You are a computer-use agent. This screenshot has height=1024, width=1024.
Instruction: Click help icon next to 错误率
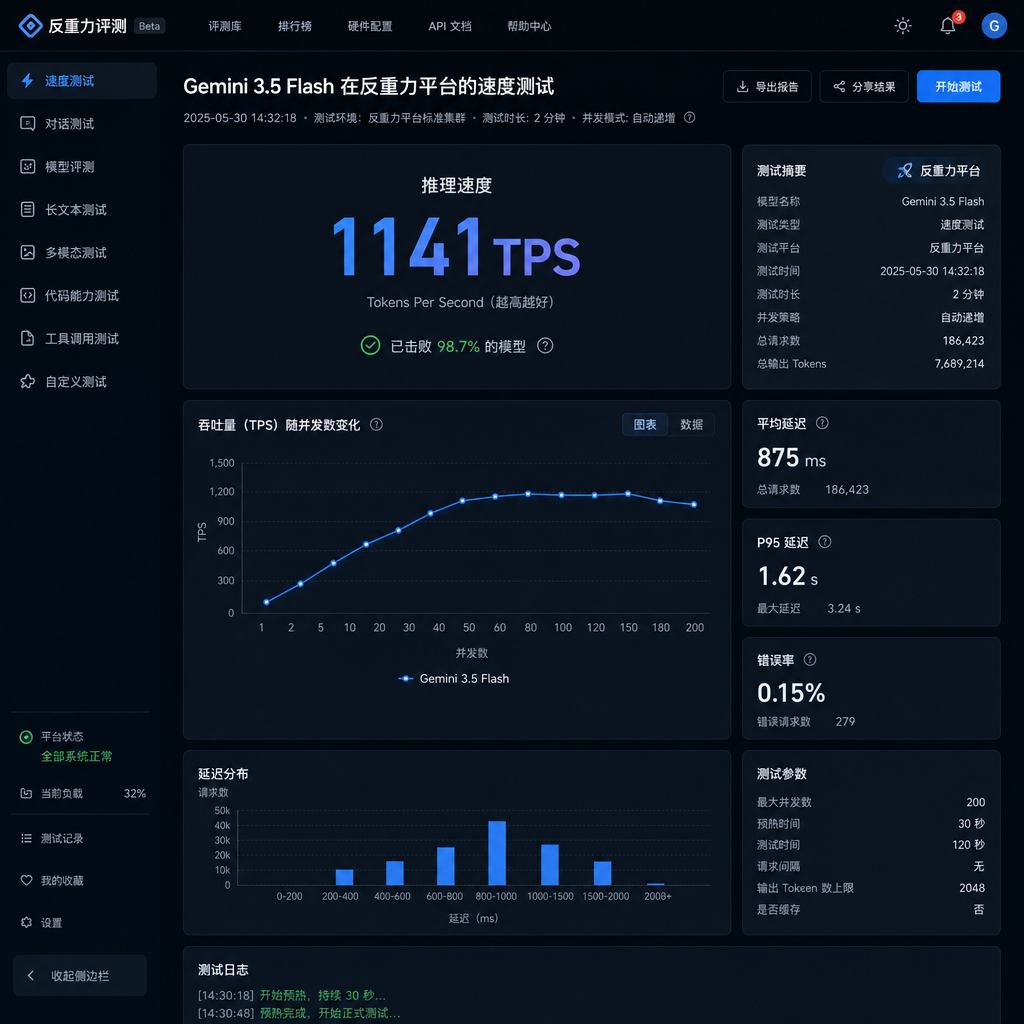pos(810,660)
